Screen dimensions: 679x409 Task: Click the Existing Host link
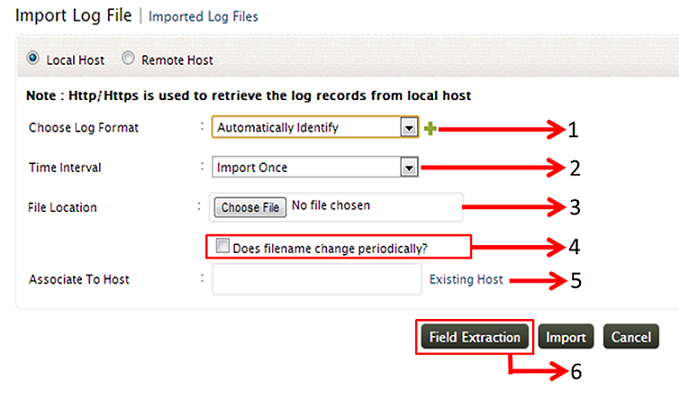(466, 281)
